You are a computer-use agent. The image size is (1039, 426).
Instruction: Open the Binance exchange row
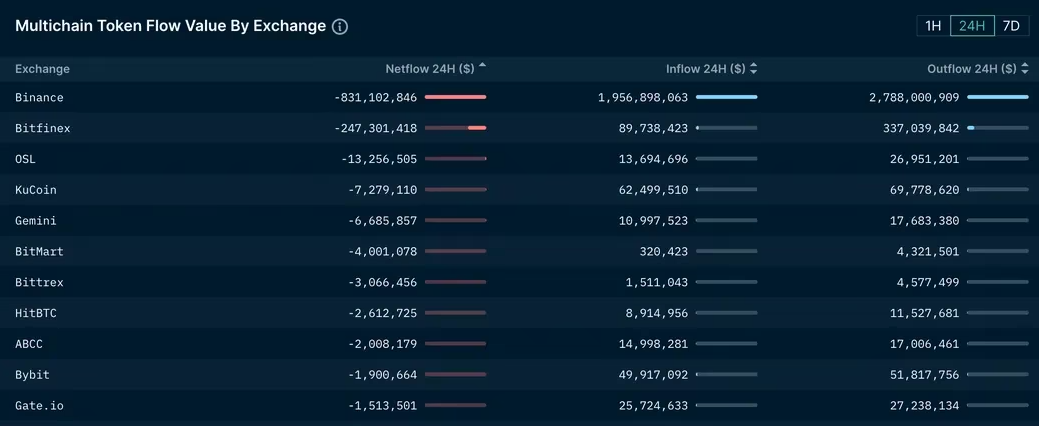[40, 98]
